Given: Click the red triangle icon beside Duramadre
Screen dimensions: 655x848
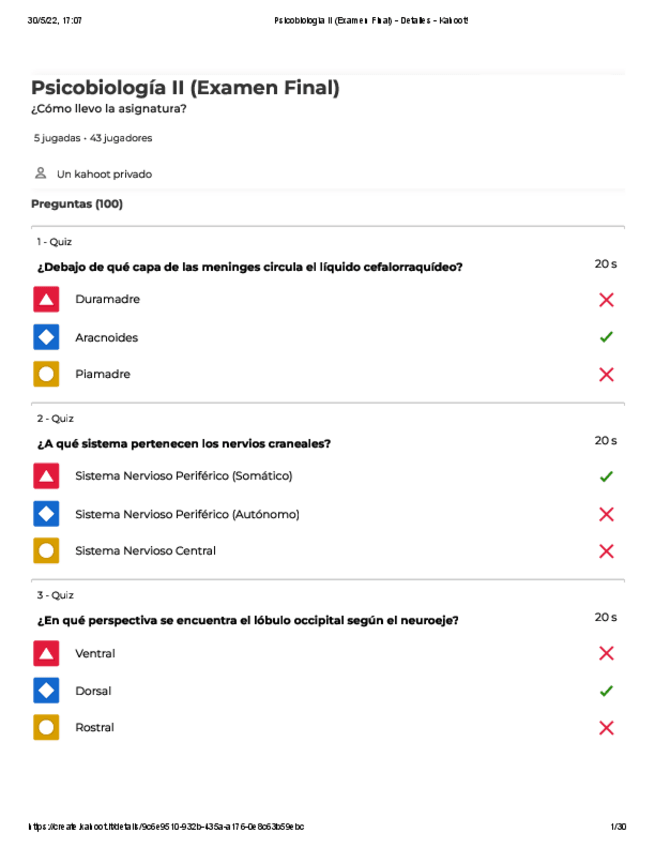Looking at the screenshot, I should coord(46,299).
